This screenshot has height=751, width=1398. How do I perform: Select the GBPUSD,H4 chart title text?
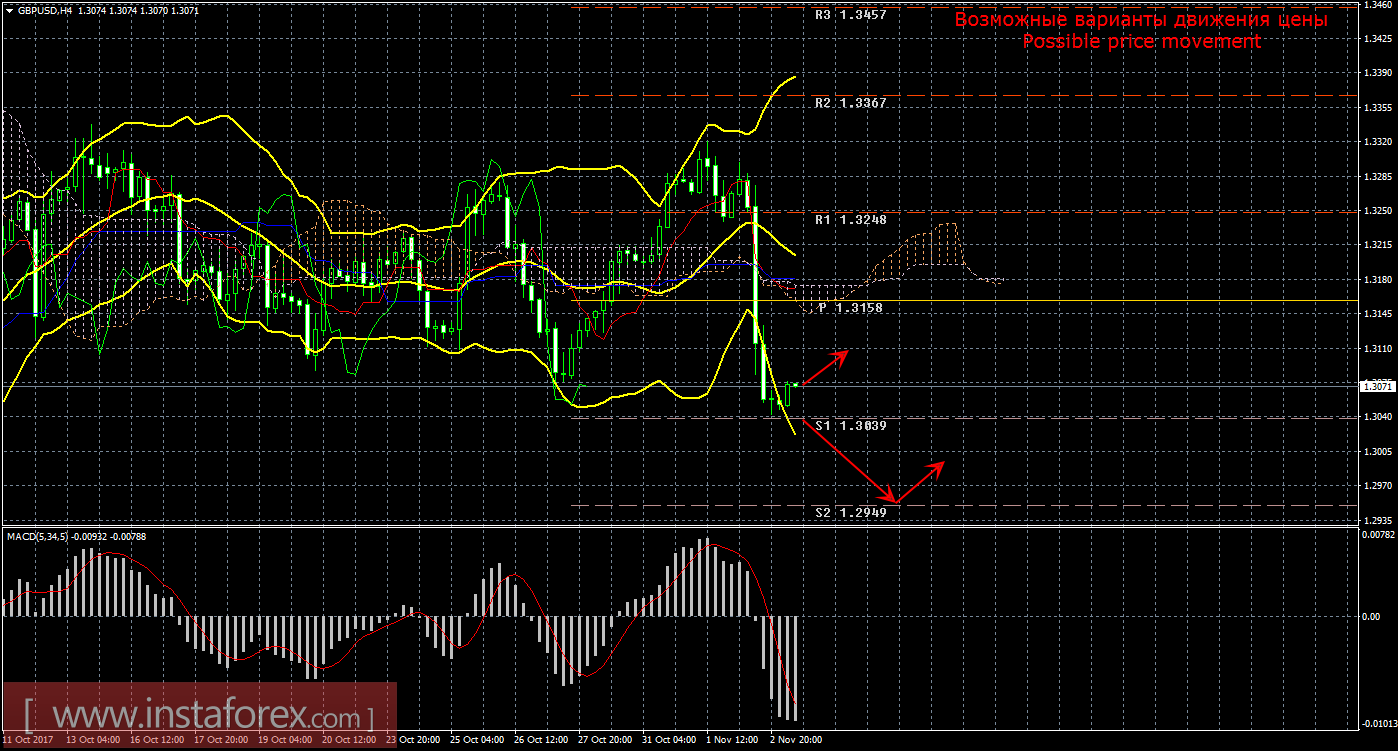[43, 10]
